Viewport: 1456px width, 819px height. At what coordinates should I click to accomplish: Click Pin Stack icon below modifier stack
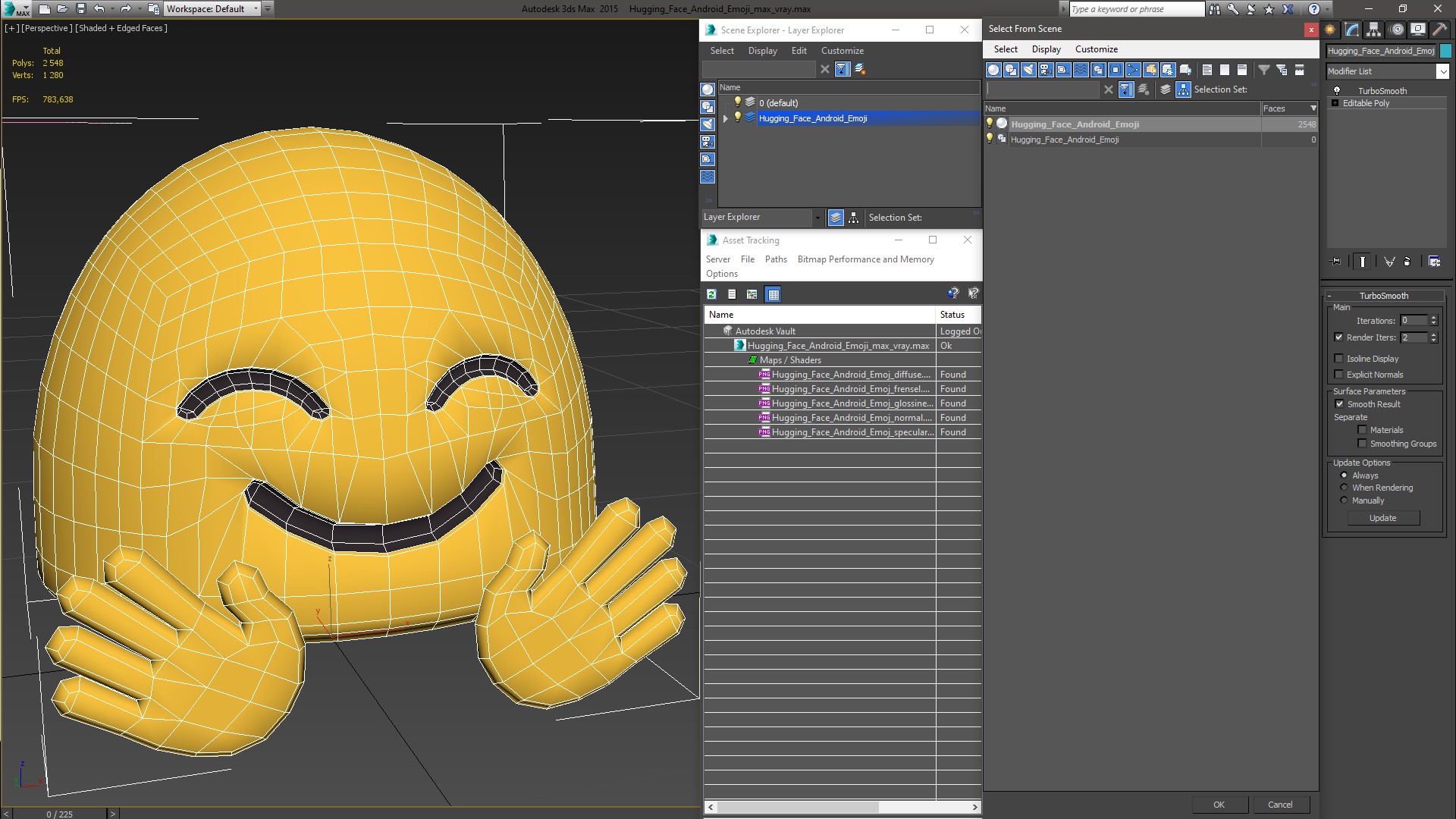1336,262
